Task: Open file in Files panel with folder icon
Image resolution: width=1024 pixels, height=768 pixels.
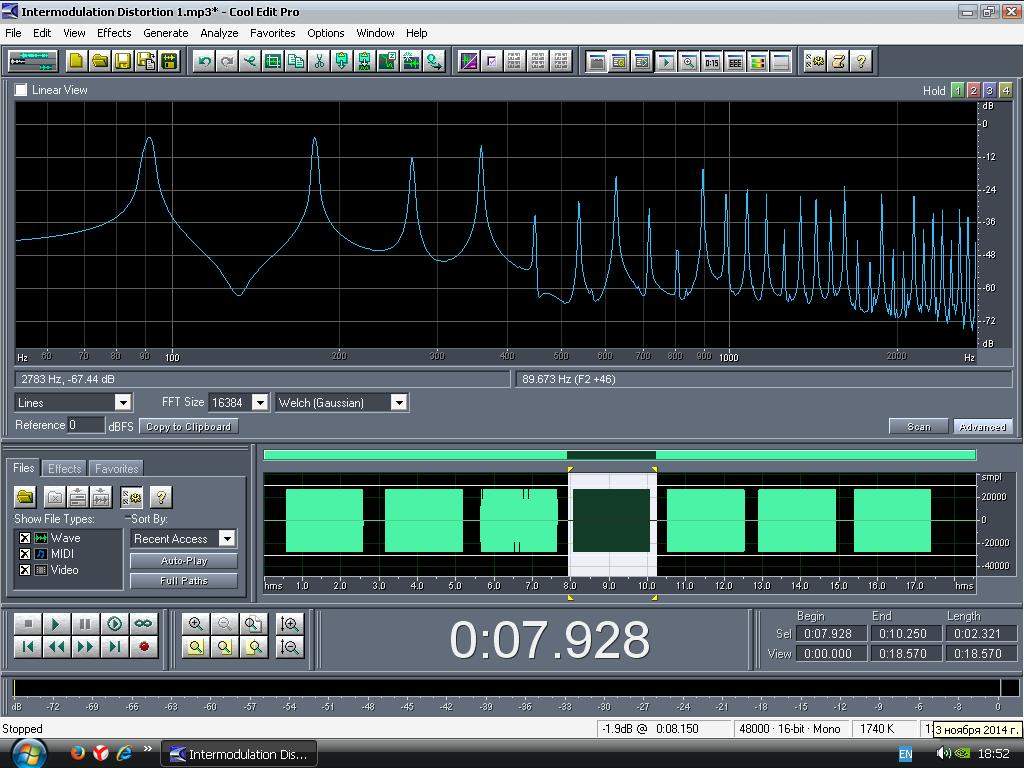Action: (25, 497)
